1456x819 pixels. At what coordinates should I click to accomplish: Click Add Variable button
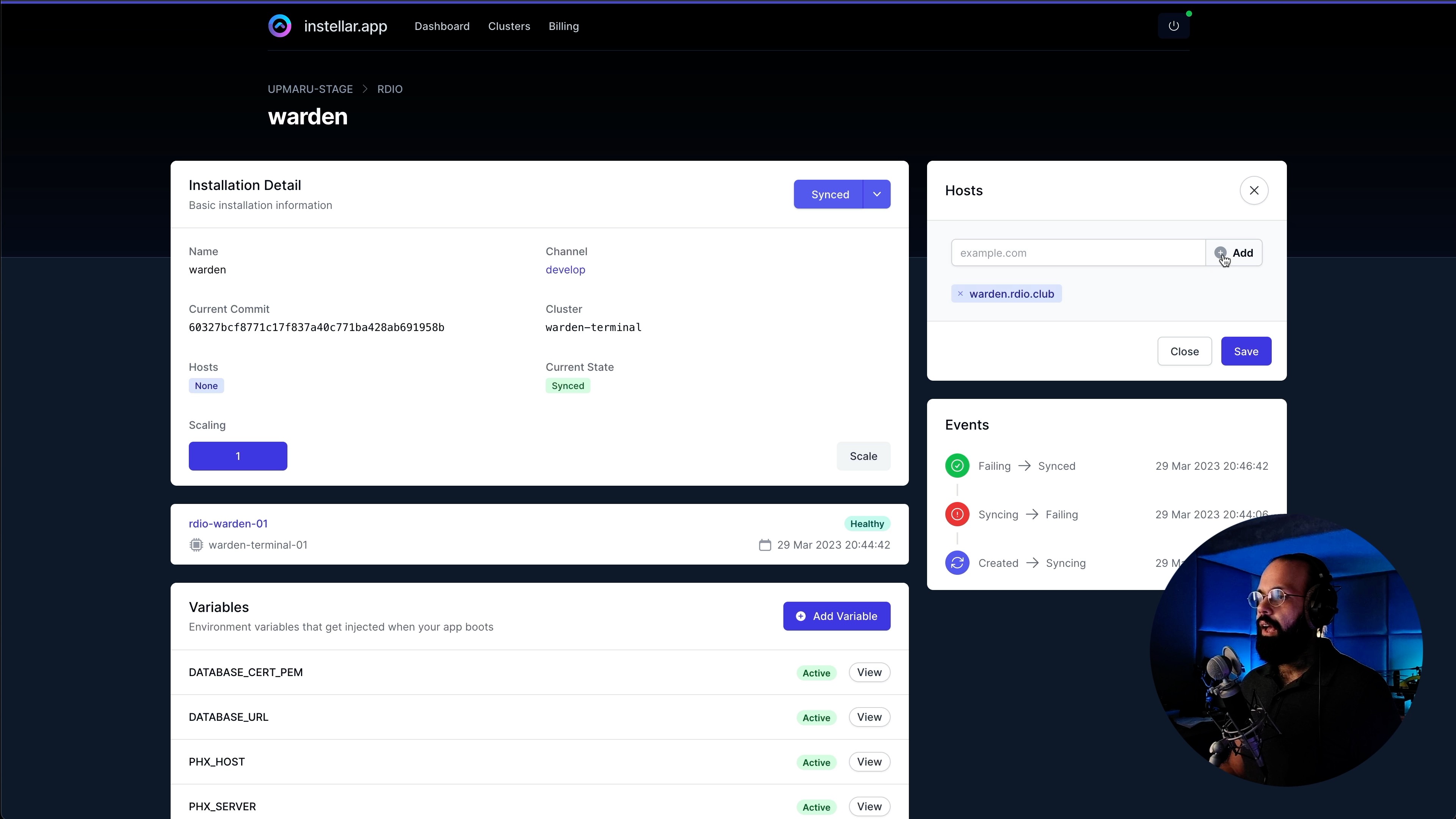[x=836, y=616]
